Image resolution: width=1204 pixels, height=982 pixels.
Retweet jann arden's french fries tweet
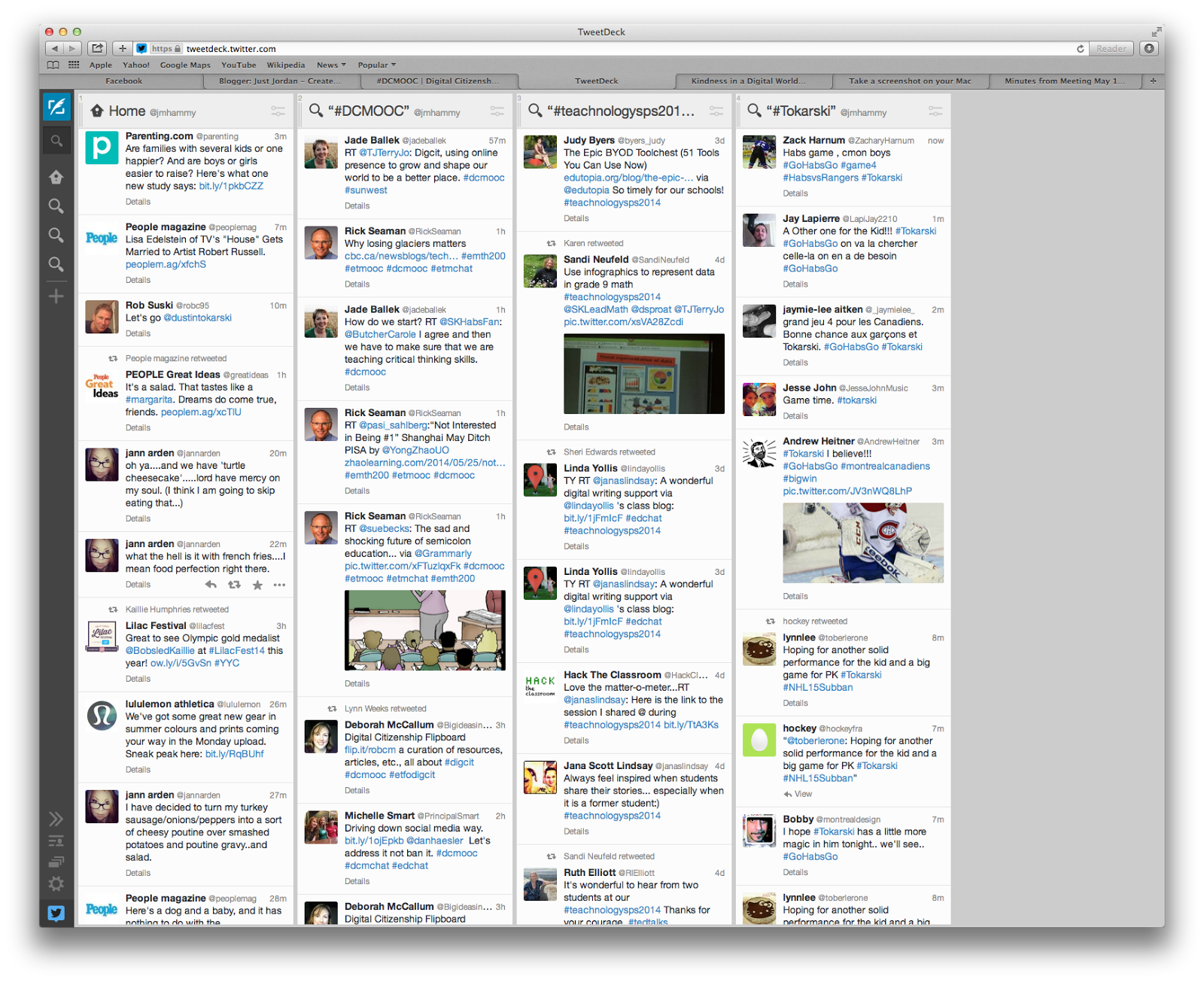pyautogui.click(x=235, y=585)
